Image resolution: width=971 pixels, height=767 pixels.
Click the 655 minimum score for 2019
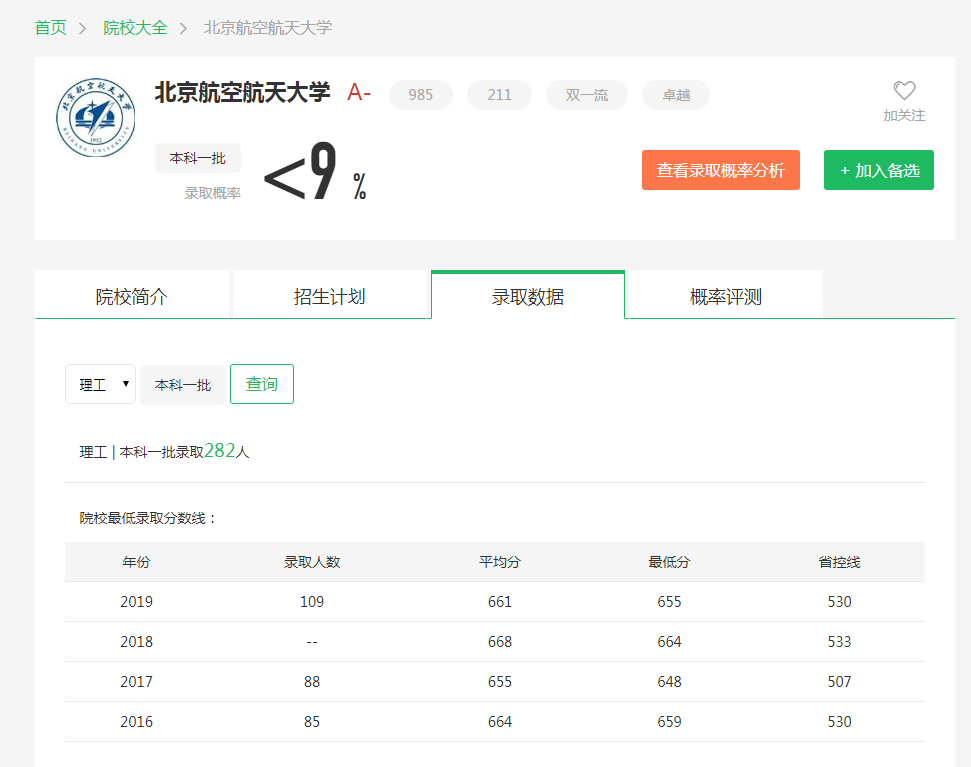coord(669,602)
